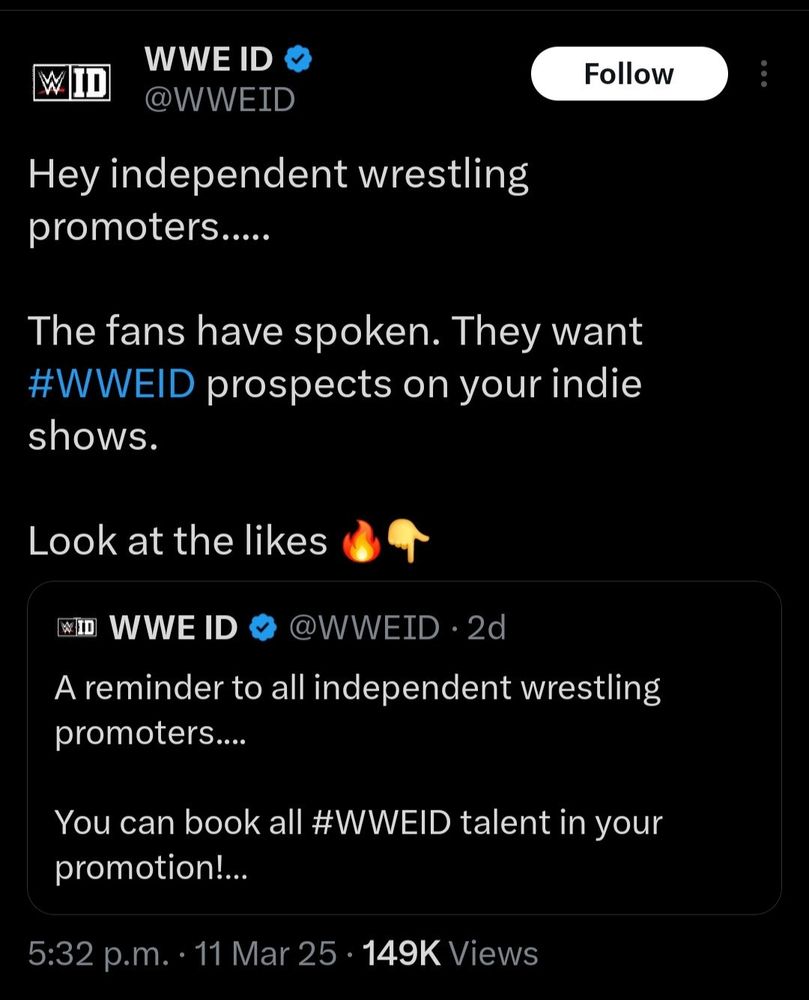Open the #WWEID hashtag link
Screen dimensions: 809x1000
tap(111, 385)
